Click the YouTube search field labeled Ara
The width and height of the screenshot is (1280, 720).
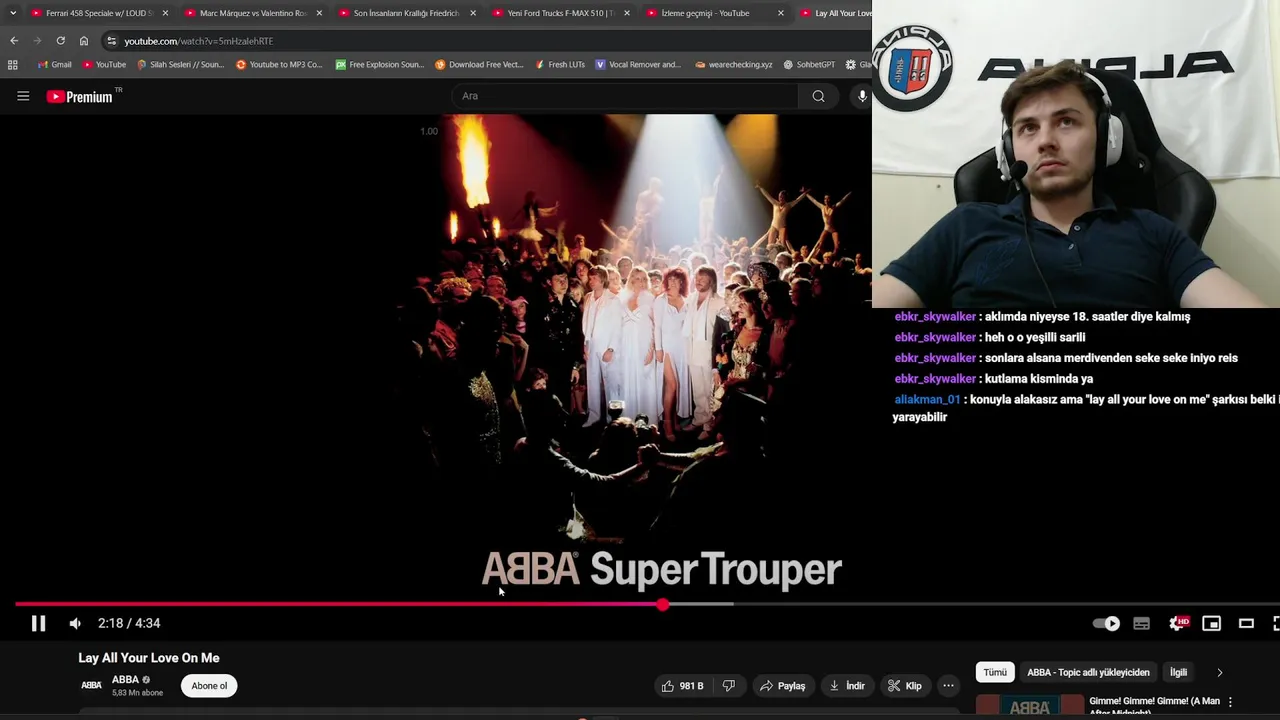(625, 96)
